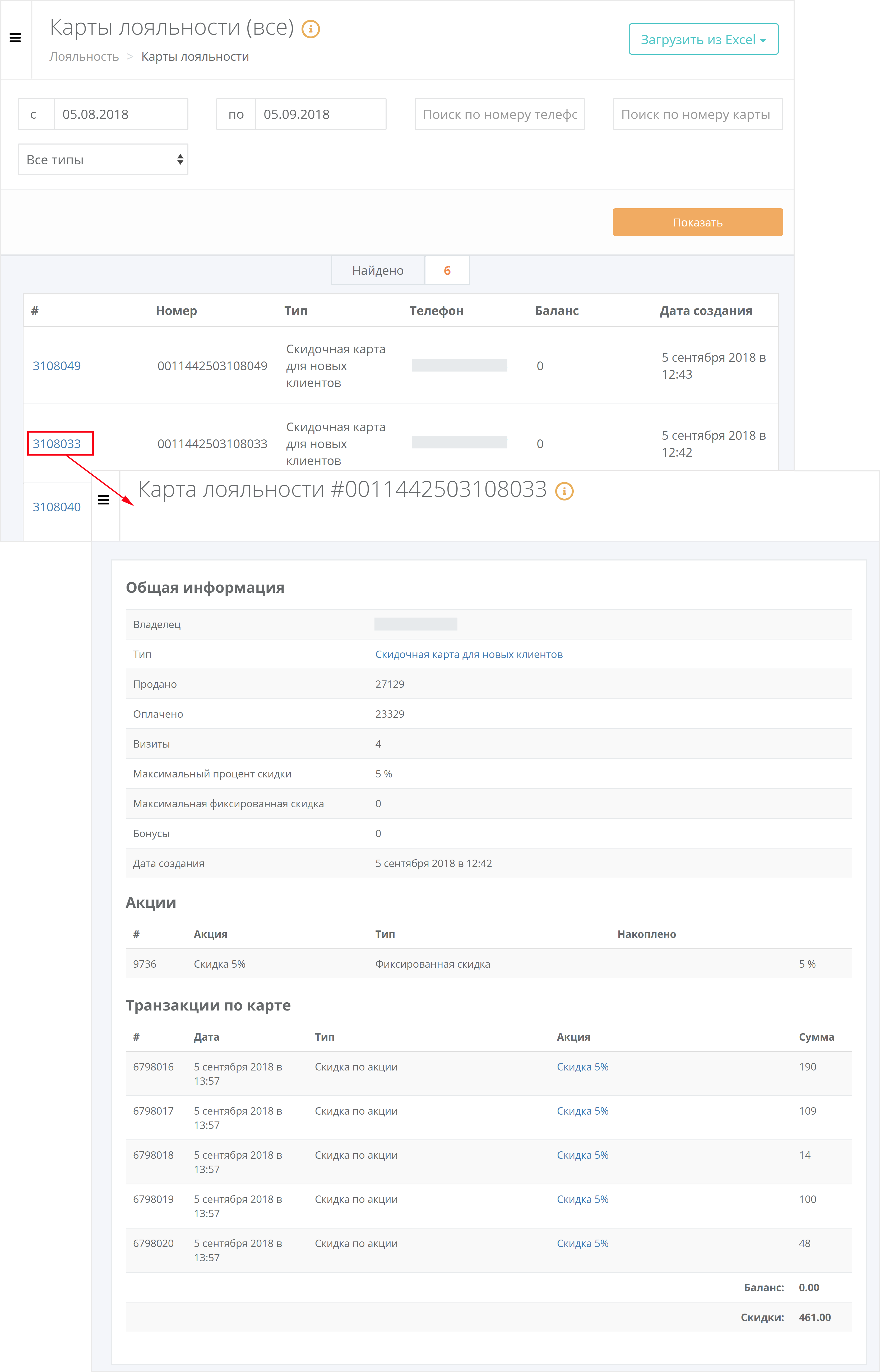Click 'Накоплено' column header
This screenshot has width=880, height=1372.
coord(646,934)
